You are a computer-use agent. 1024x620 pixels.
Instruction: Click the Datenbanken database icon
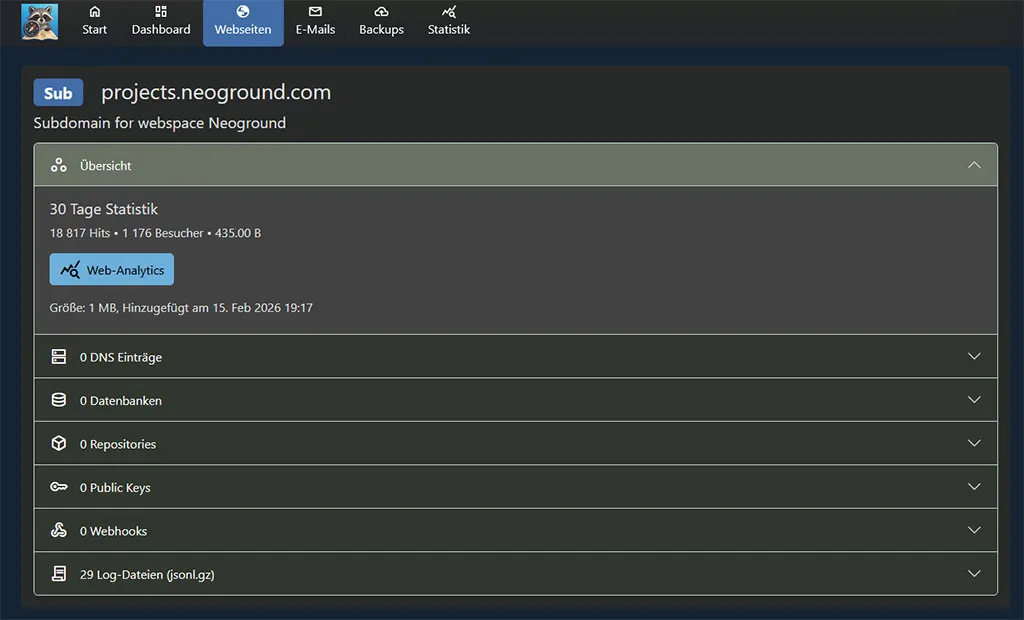[x=59, y=400]
